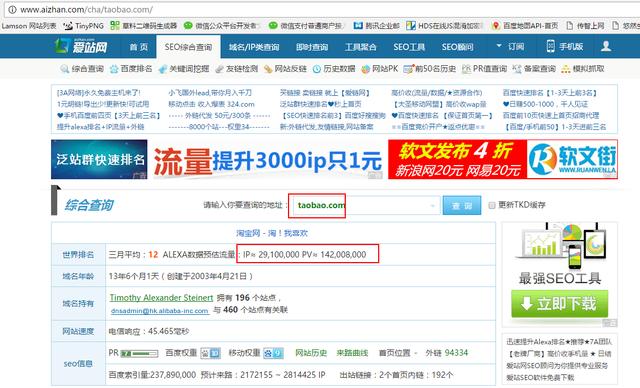Open the 关键词挖掘 tool
The width and height of the screenshot is (640, 388).
point(184,69)
